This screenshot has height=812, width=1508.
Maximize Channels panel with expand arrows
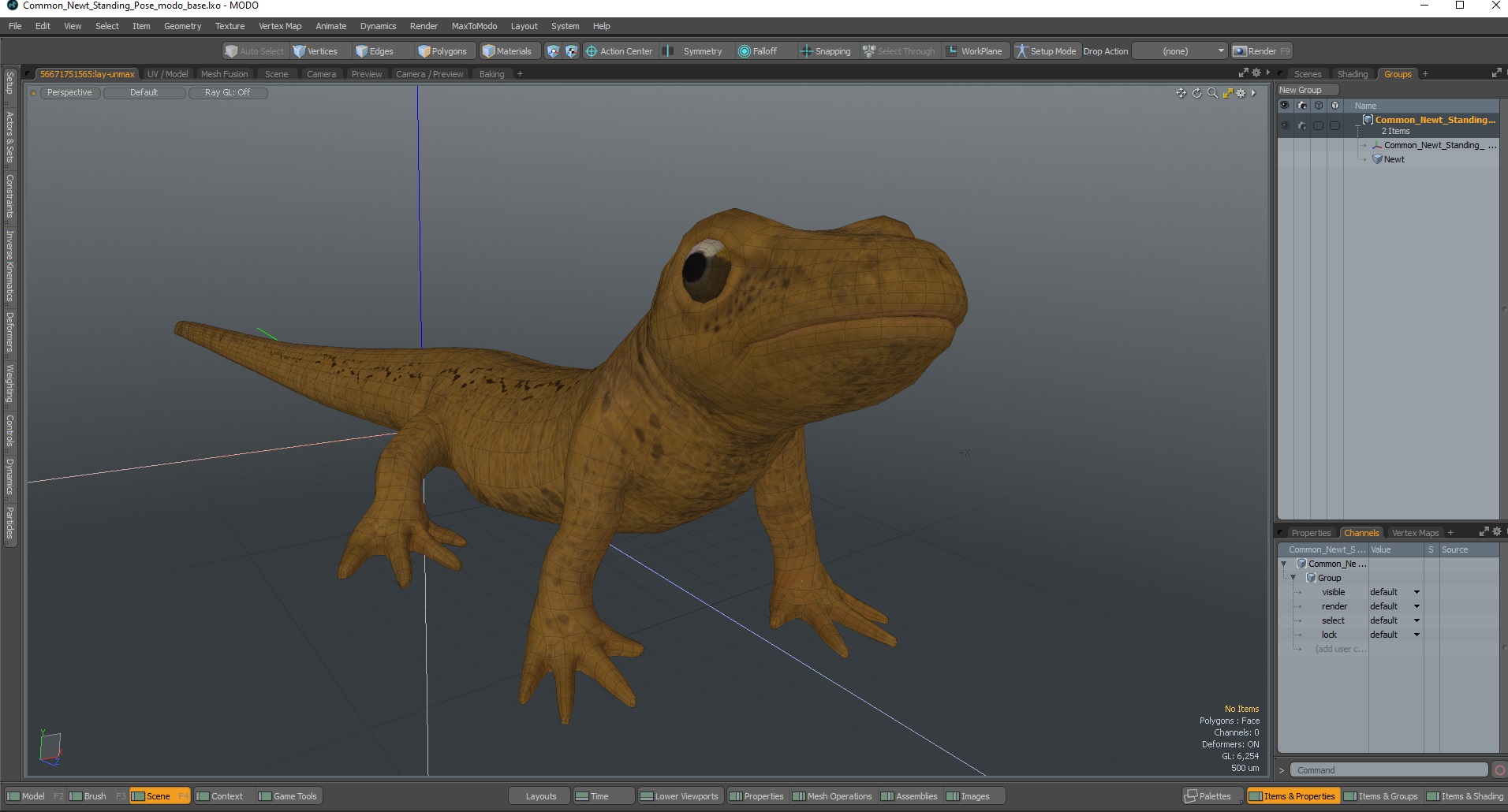tap(1484, 532)
